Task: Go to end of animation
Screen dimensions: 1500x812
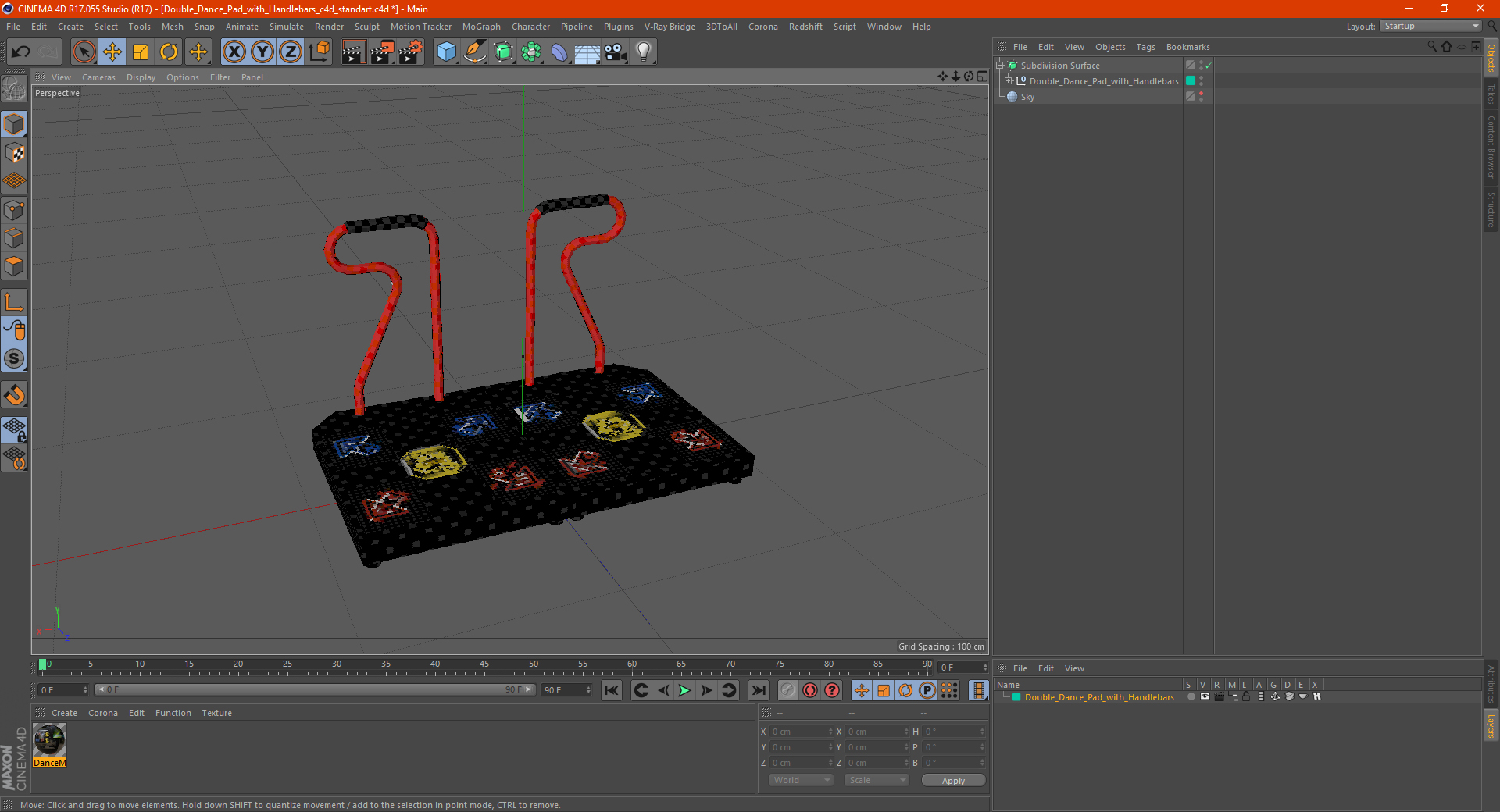Action: tap(758, 690)
